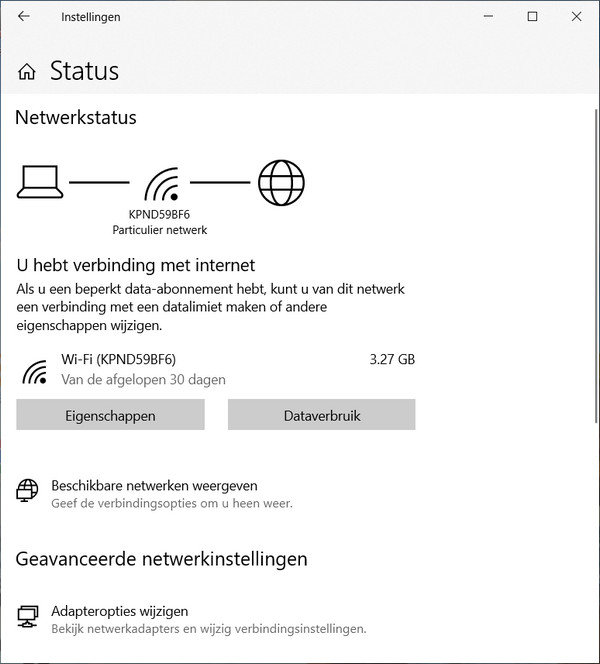
Task: Minimize the Instellingen window
Action: coord(487,17)
